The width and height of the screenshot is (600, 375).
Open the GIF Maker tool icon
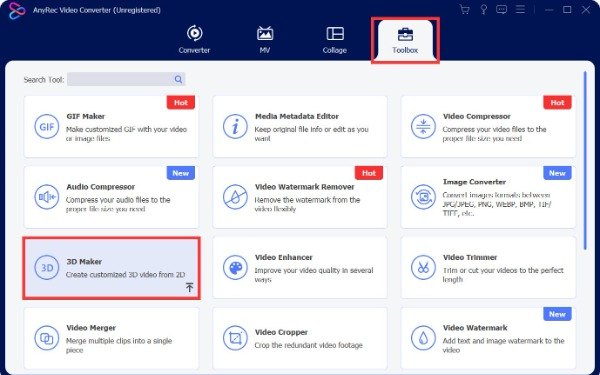pos(47,127)
